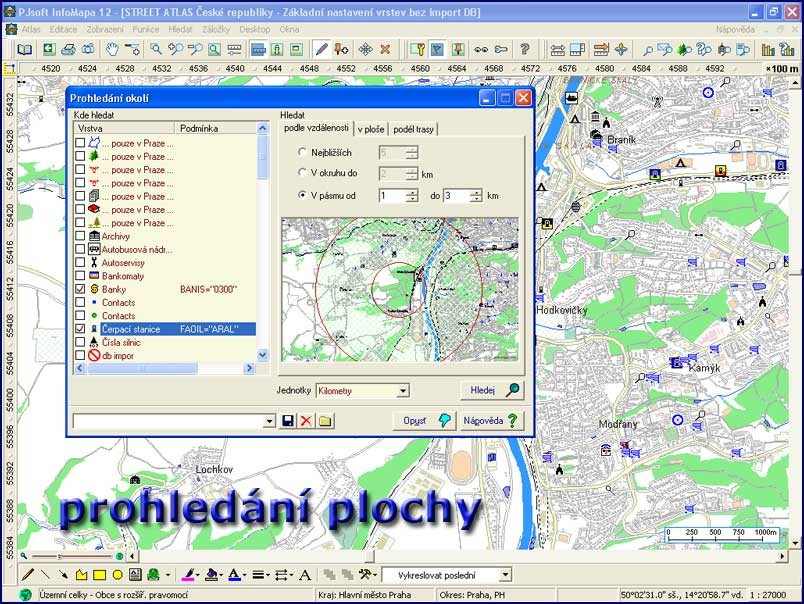This screenshot has width=804, height=604.
Task: Select the hand pan tool
Action: [x=112, y=50]
